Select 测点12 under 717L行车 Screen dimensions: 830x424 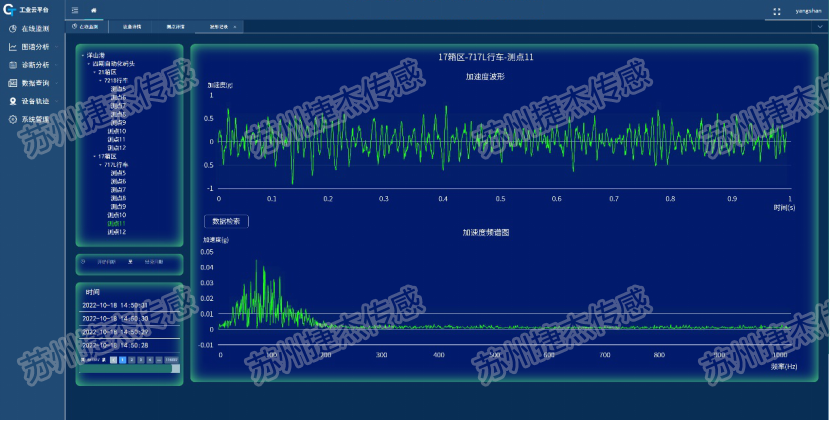[x=116, y=232]
